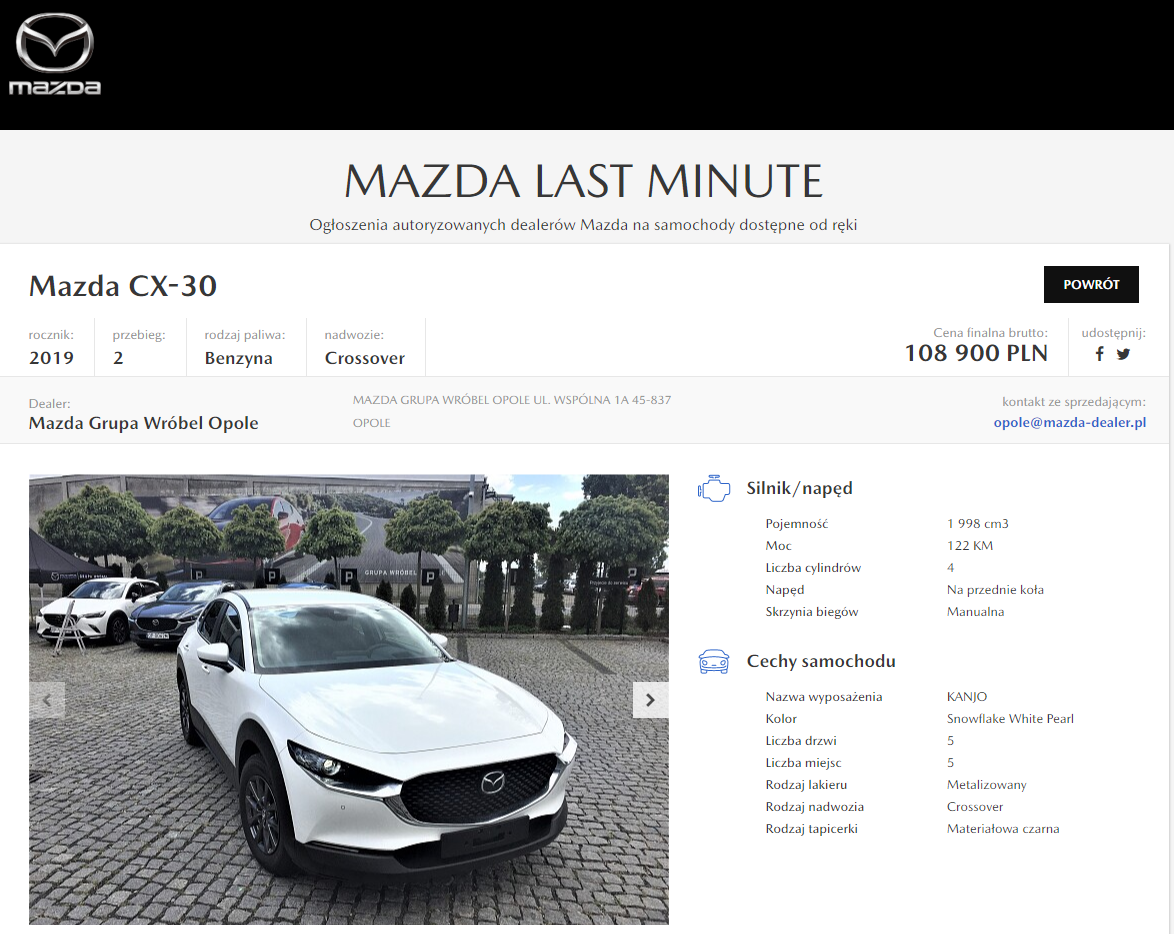The width and height of the screenshot is (1174, 934).
Task: Click the white Mazda CX-30 photo
Action: pos(349,700)
